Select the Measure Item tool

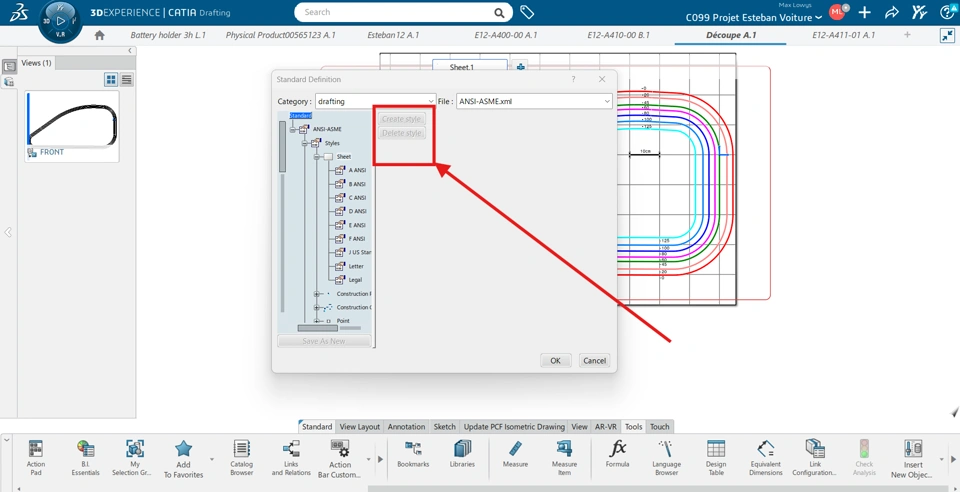(x=564, y=458)
